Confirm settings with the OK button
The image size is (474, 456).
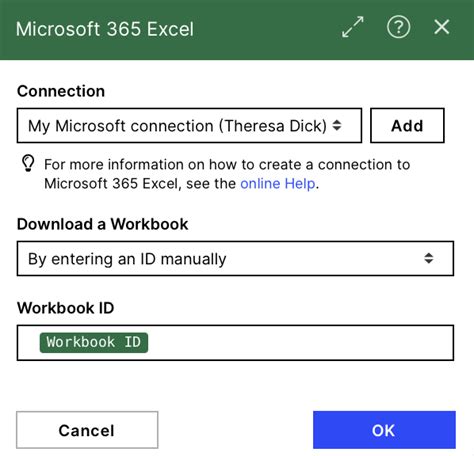point(384,430)
